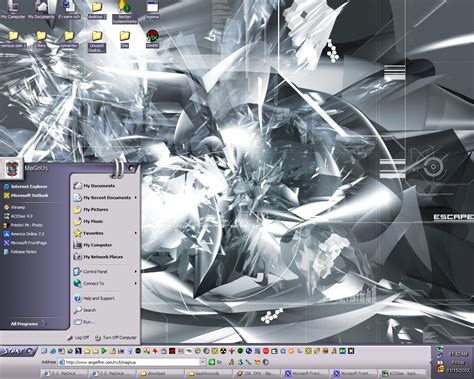Open Winamp in the Start menu

14,207
